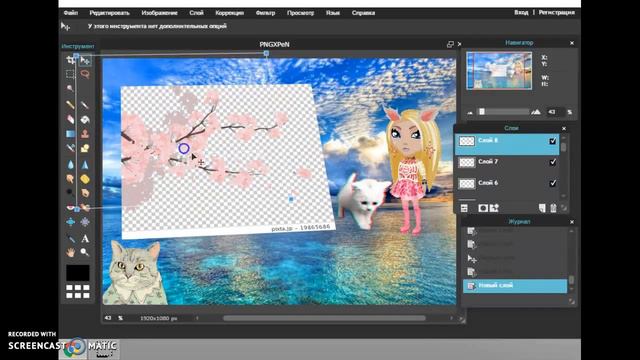Viewport: 640px width, 360px height.
Task: Select the Pinch tool
Action: (x=85, y=222)
